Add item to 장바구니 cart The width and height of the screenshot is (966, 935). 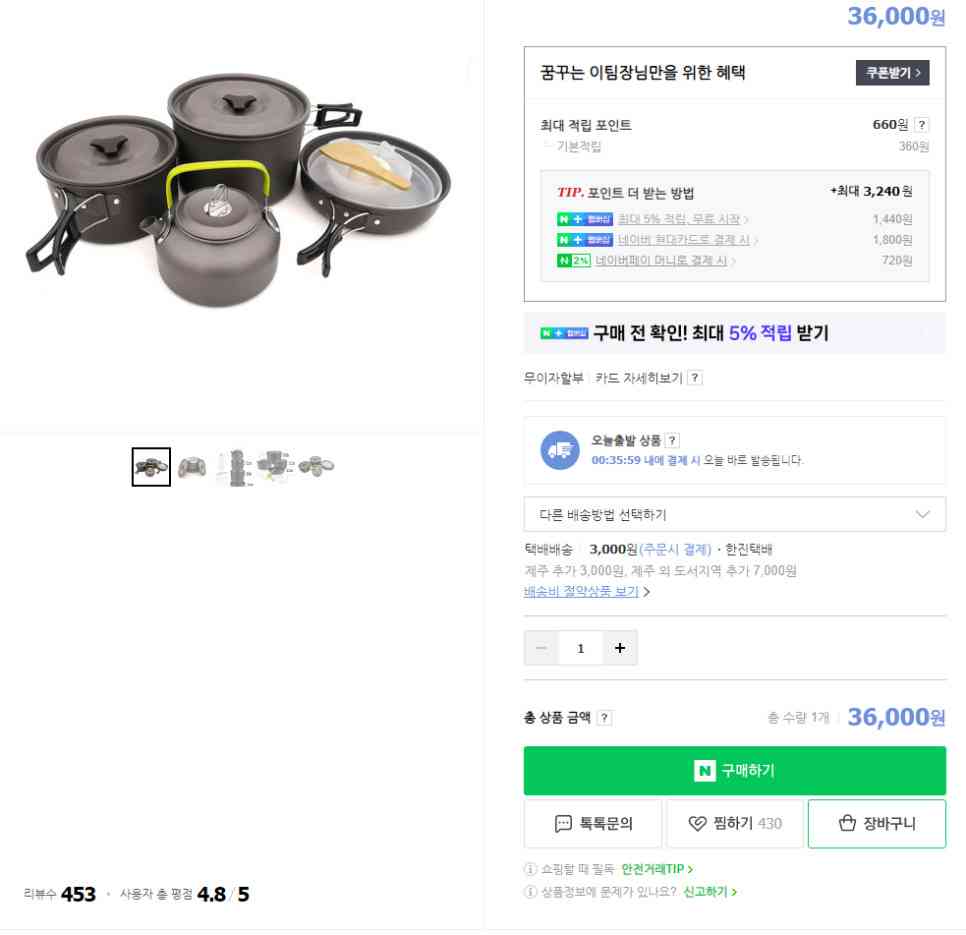877,824
